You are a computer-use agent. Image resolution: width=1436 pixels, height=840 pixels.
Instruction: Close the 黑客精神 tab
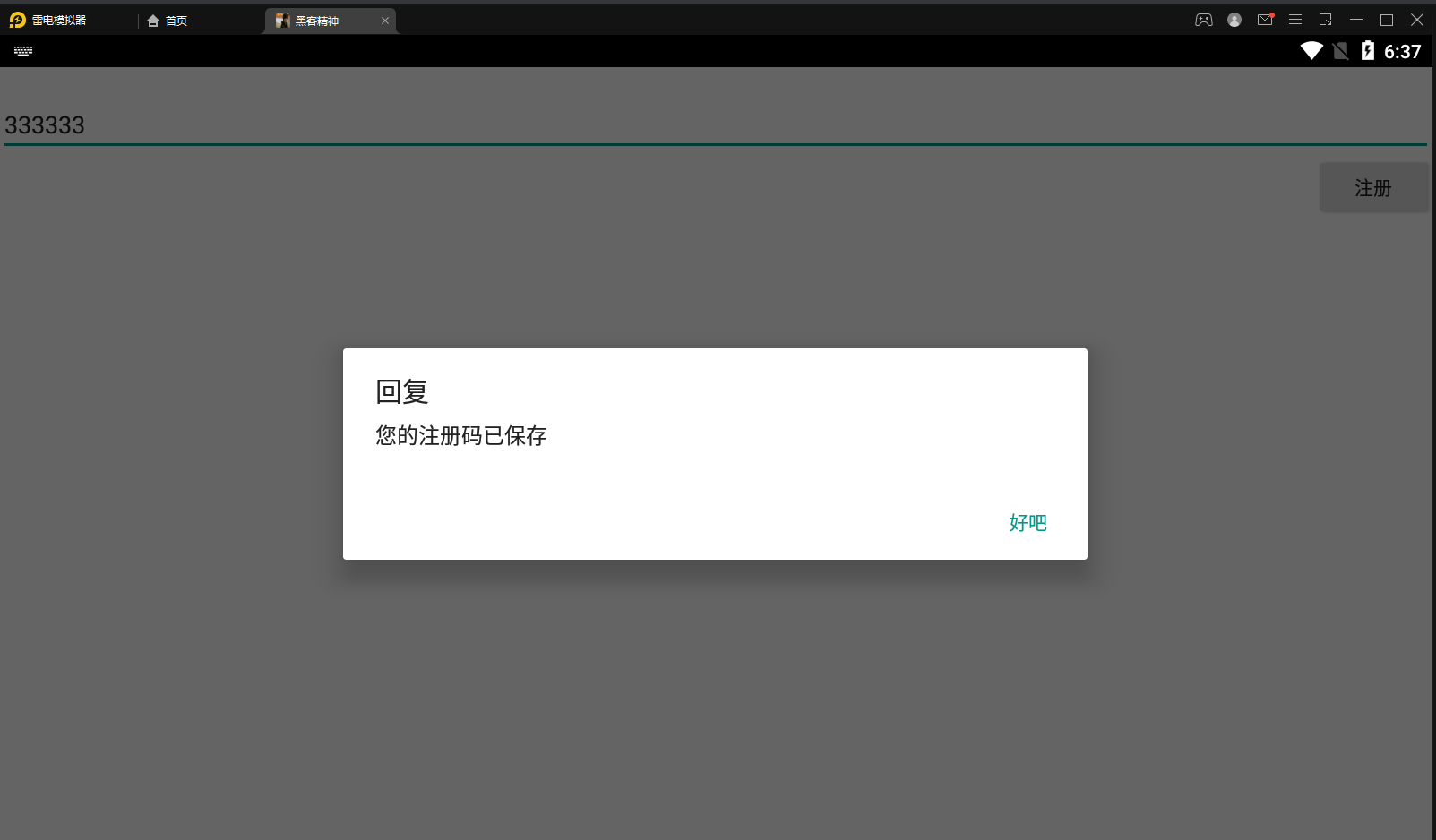coord(386,20)
